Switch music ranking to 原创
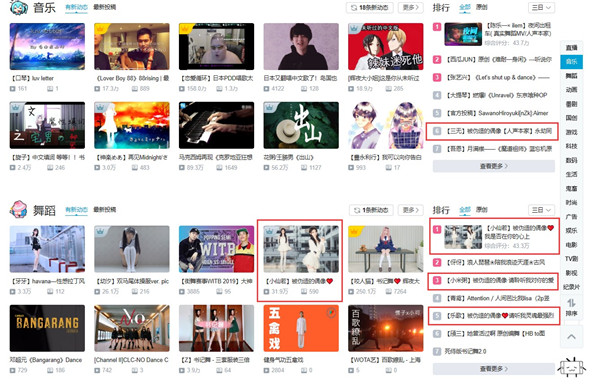Image resolution: width=600 pixels, height=389 pixels. pos(481,7)
